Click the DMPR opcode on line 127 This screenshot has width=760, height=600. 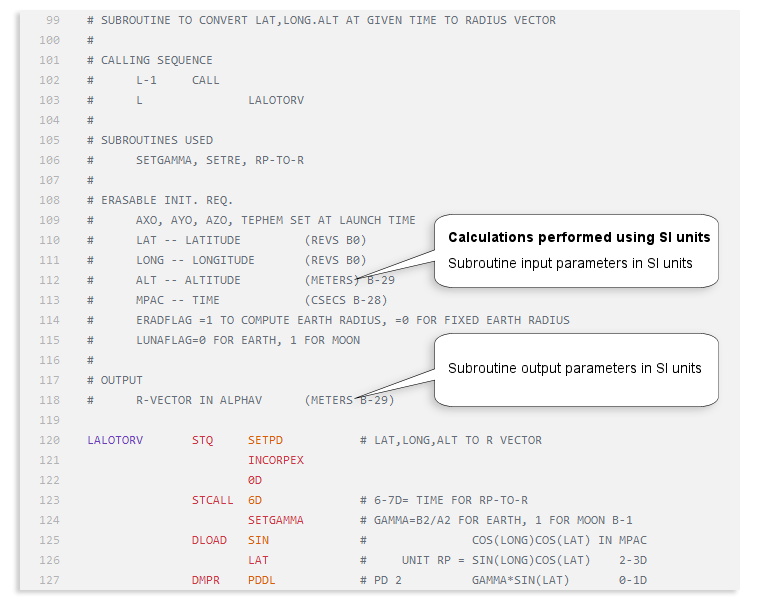tap(205, 580)
